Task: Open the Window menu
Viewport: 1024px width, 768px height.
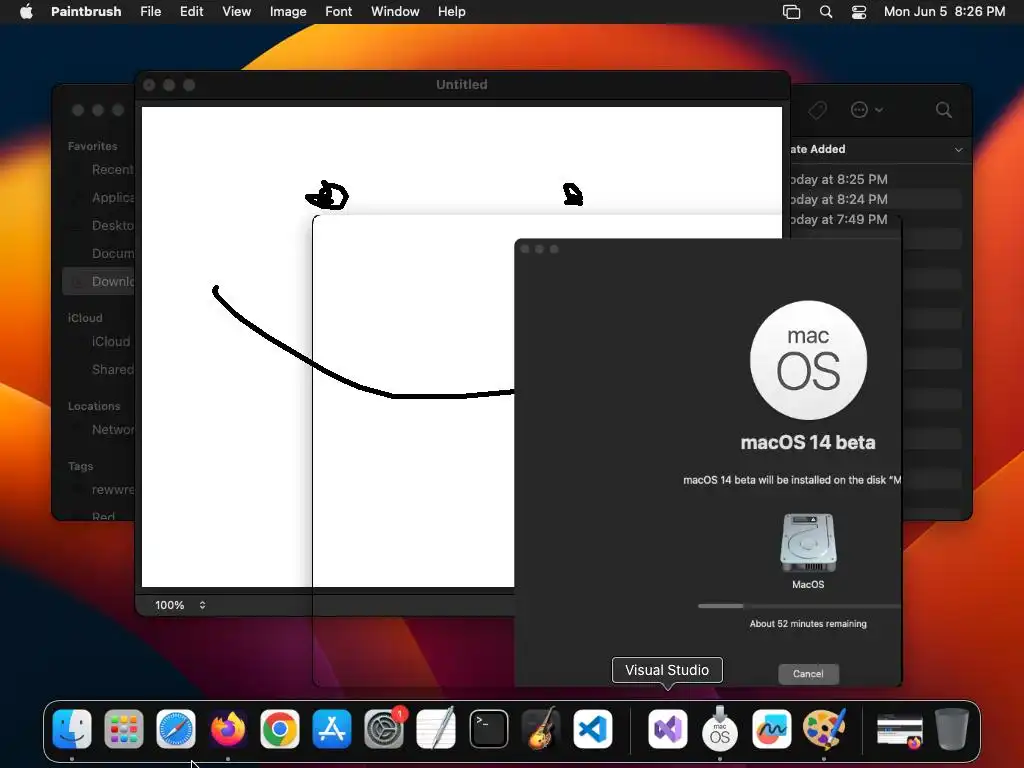Action: coord(395,12)
